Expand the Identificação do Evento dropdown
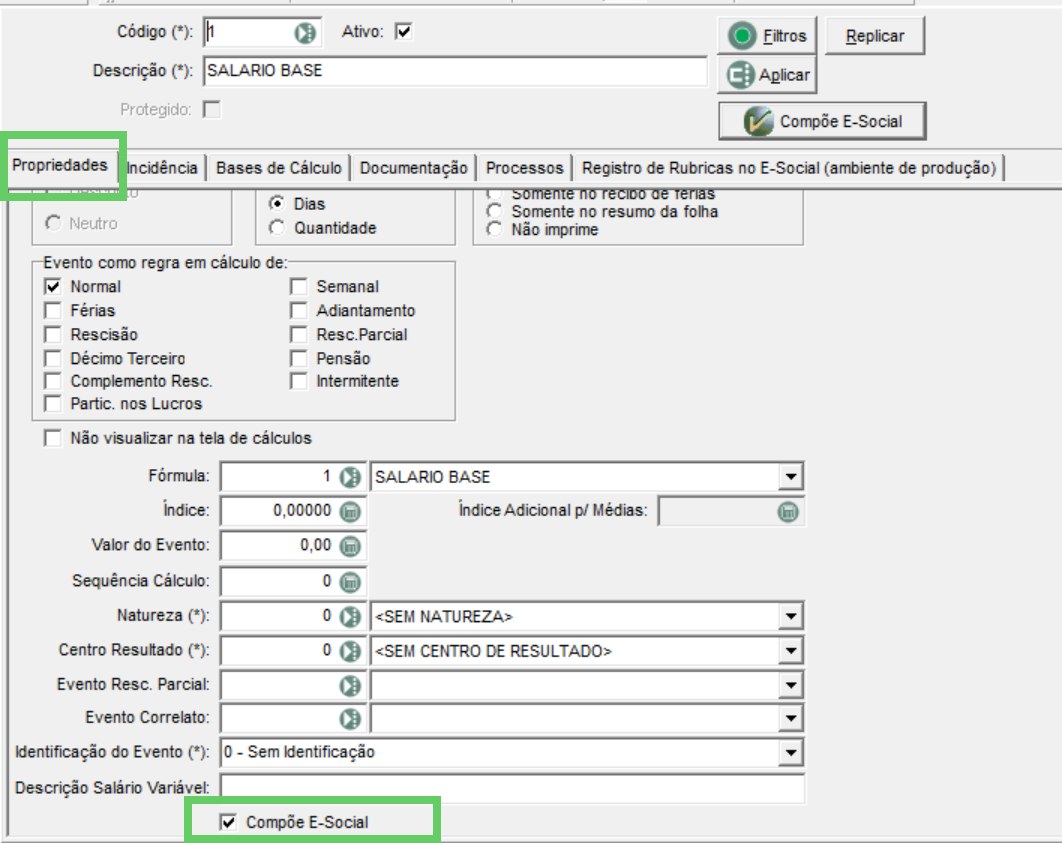This screenshot has height=843, width=1062. [x=790, y=753]
